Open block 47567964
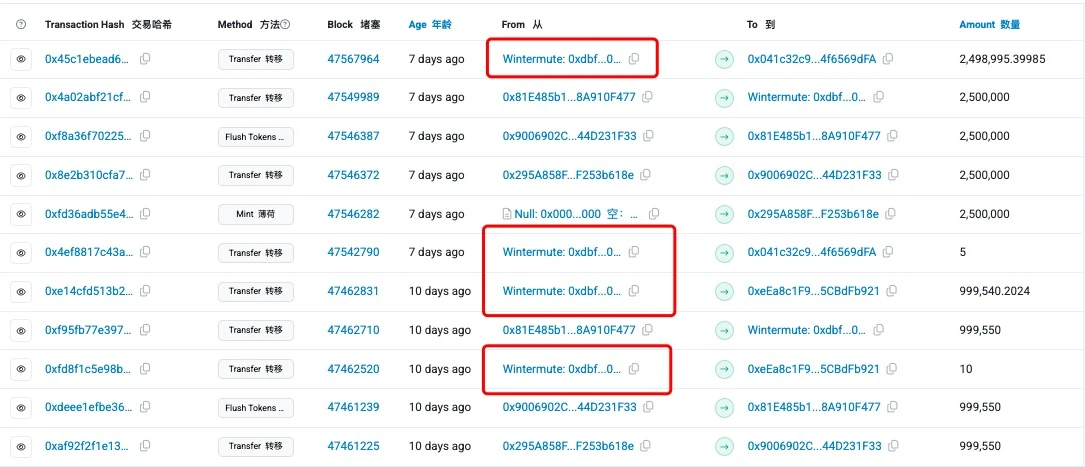1085x467 pixels. click(353, 59)
